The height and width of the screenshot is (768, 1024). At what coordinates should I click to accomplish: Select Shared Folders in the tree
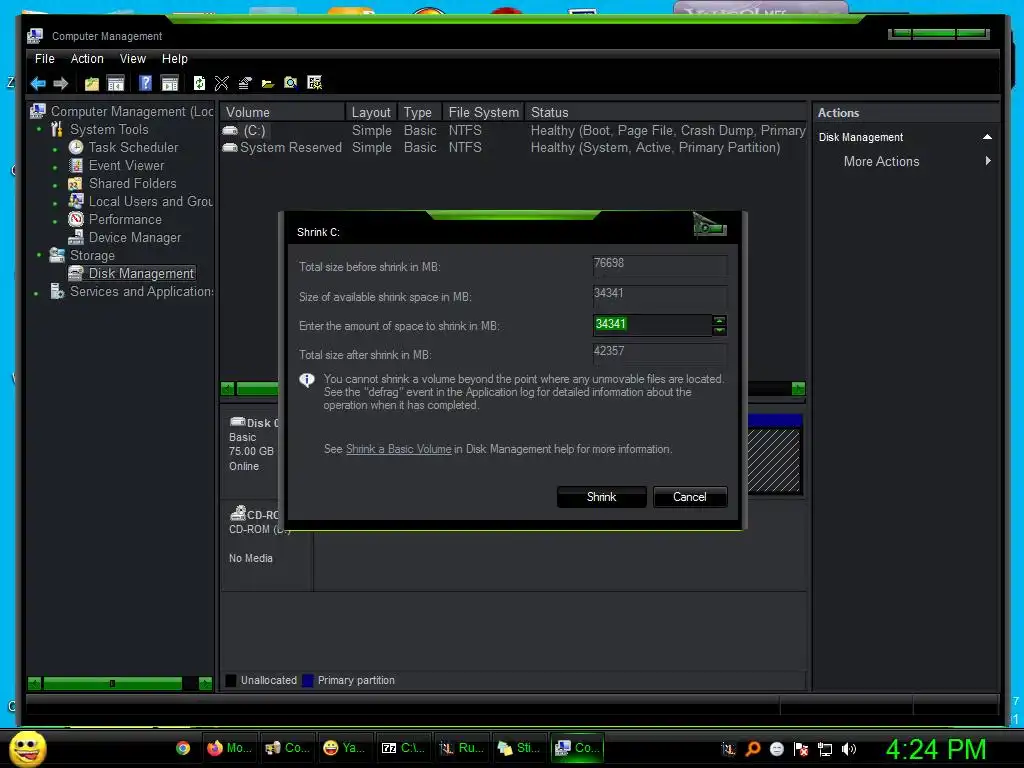(133, 184)
